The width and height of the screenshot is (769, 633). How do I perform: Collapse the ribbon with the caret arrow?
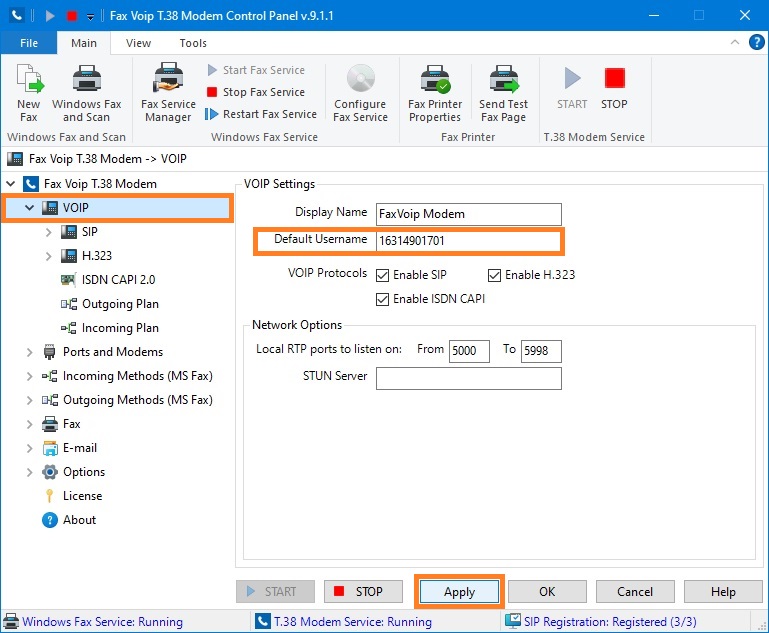click(735, 43)
